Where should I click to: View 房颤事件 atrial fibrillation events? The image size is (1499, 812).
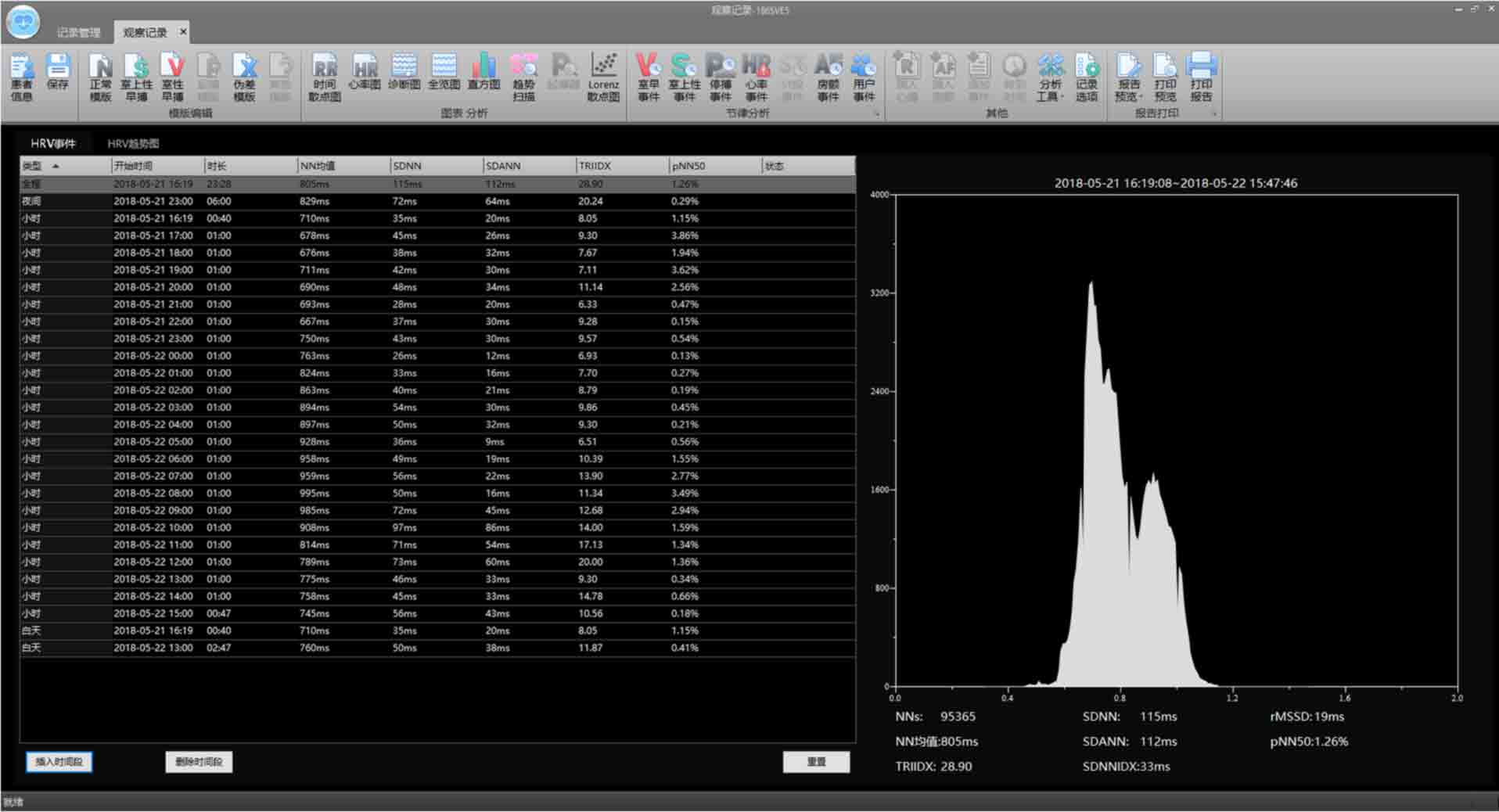pos(828,77)
